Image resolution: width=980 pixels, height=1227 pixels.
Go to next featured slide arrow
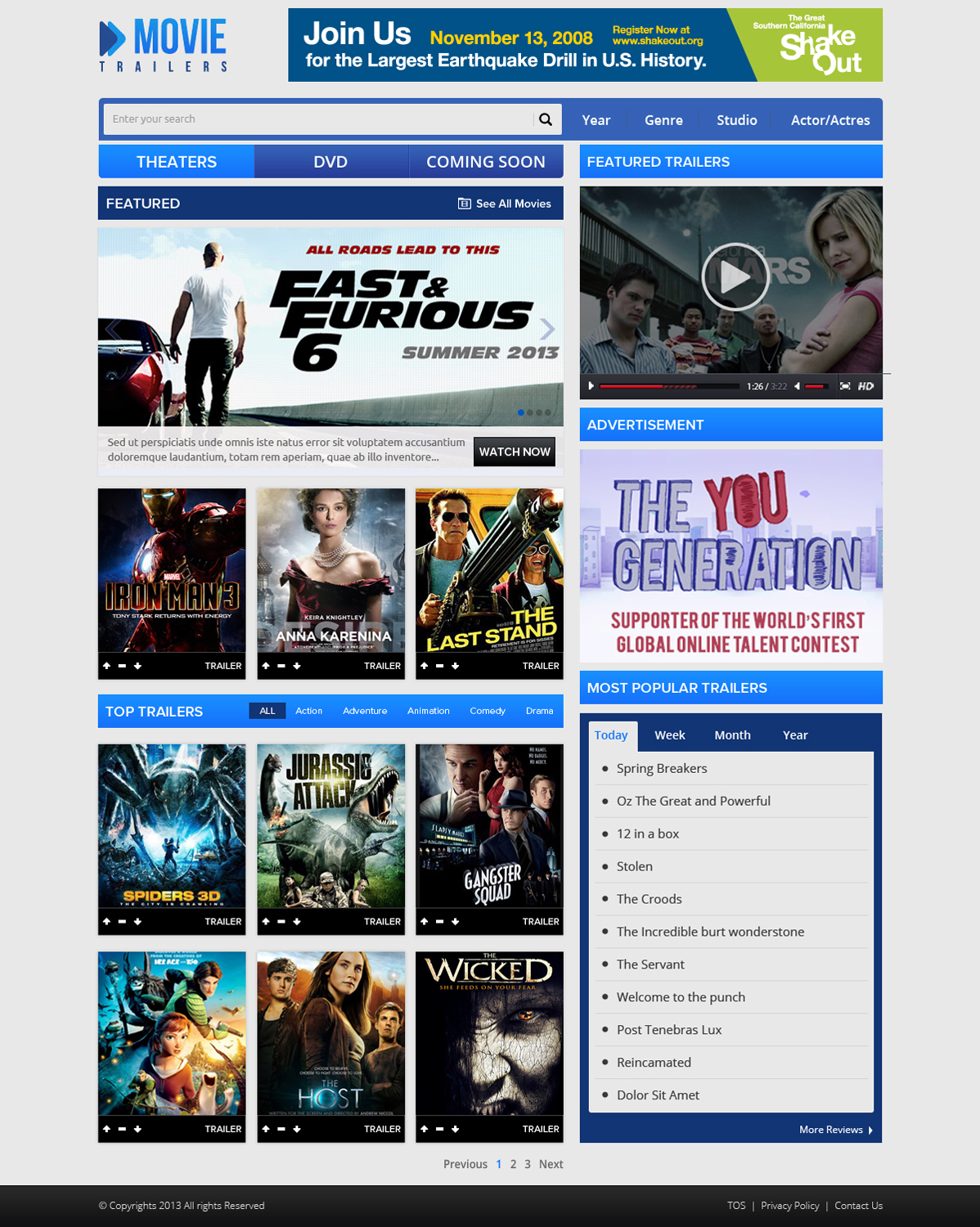tap(548, 329)
